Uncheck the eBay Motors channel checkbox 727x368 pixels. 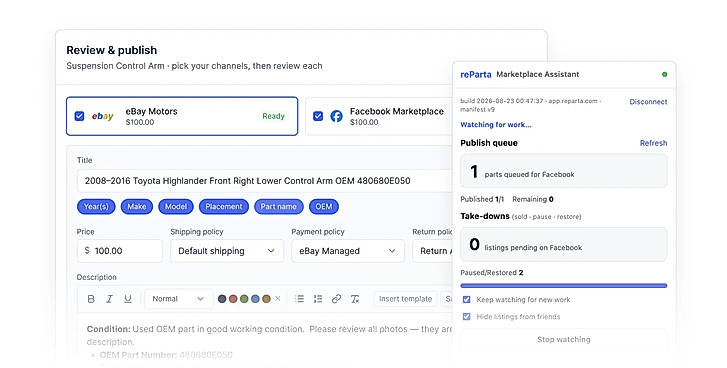[x=79, y=116]
